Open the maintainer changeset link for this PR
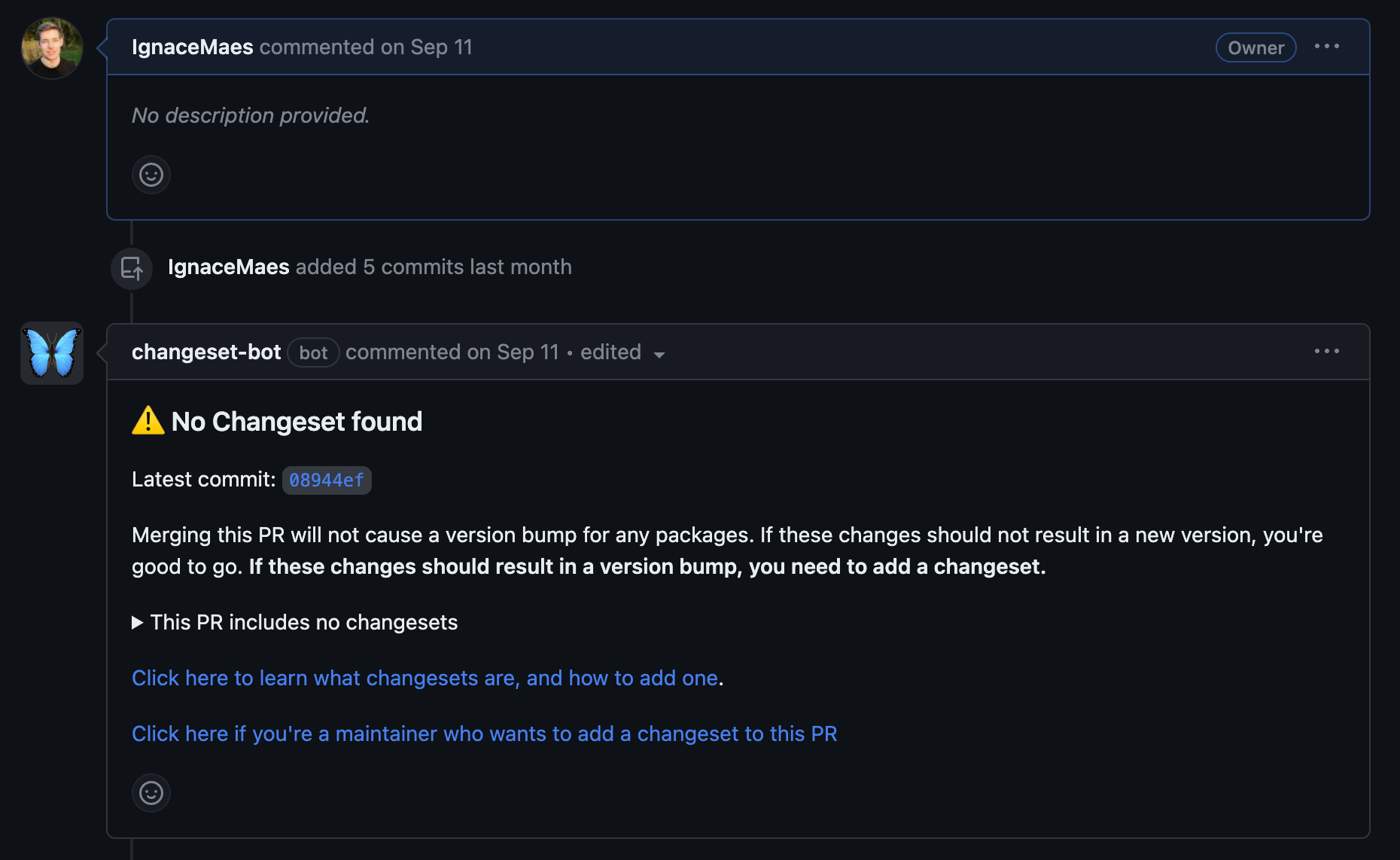This screenshot has width=1400, height=860. coord(484,733)
